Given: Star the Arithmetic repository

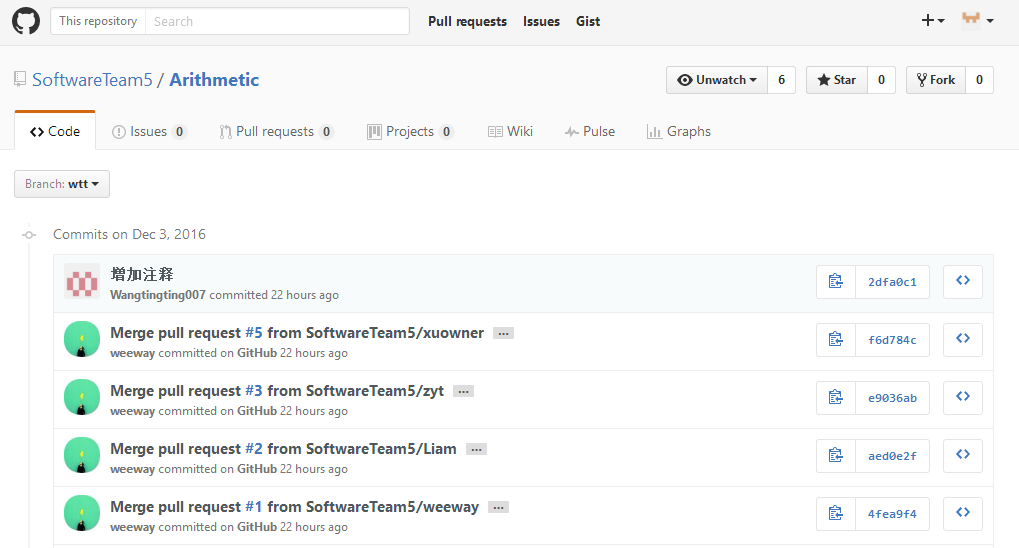Looking at the screenshot, I should tap(837, 80).
